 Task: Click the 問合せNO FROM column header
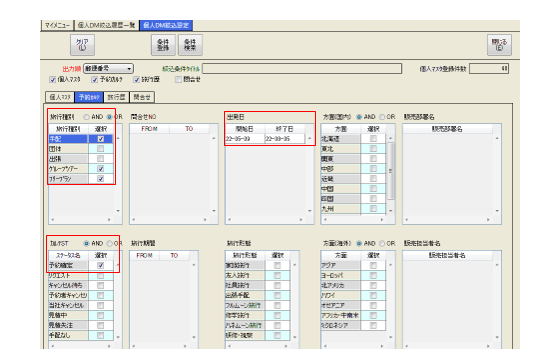[149, 129]
